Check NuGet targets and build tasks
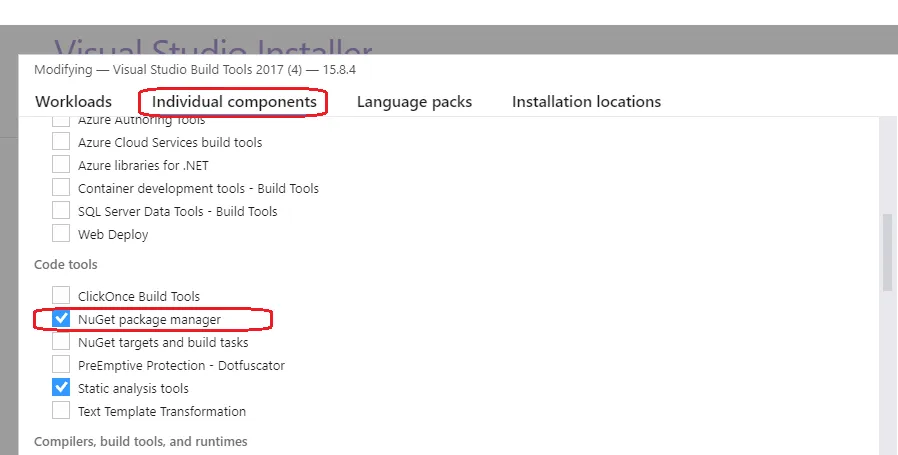The width and height of the screenshot is (898, 455). [x=61, y=342]
